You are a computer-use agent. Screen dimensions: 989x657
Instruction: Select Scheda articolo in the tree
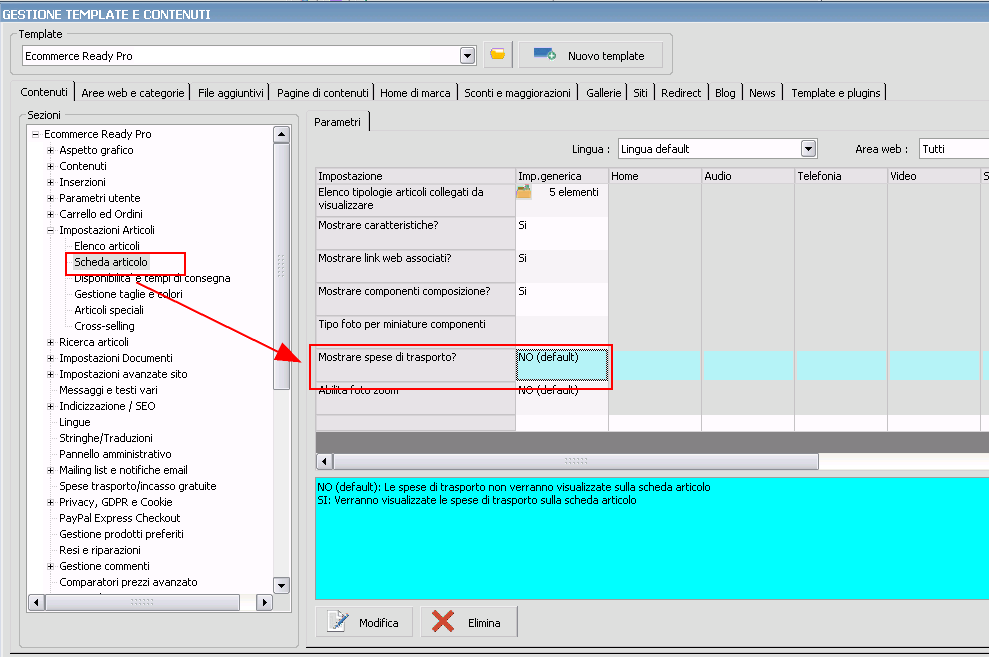pyautogui.click(x=110, y=262)
